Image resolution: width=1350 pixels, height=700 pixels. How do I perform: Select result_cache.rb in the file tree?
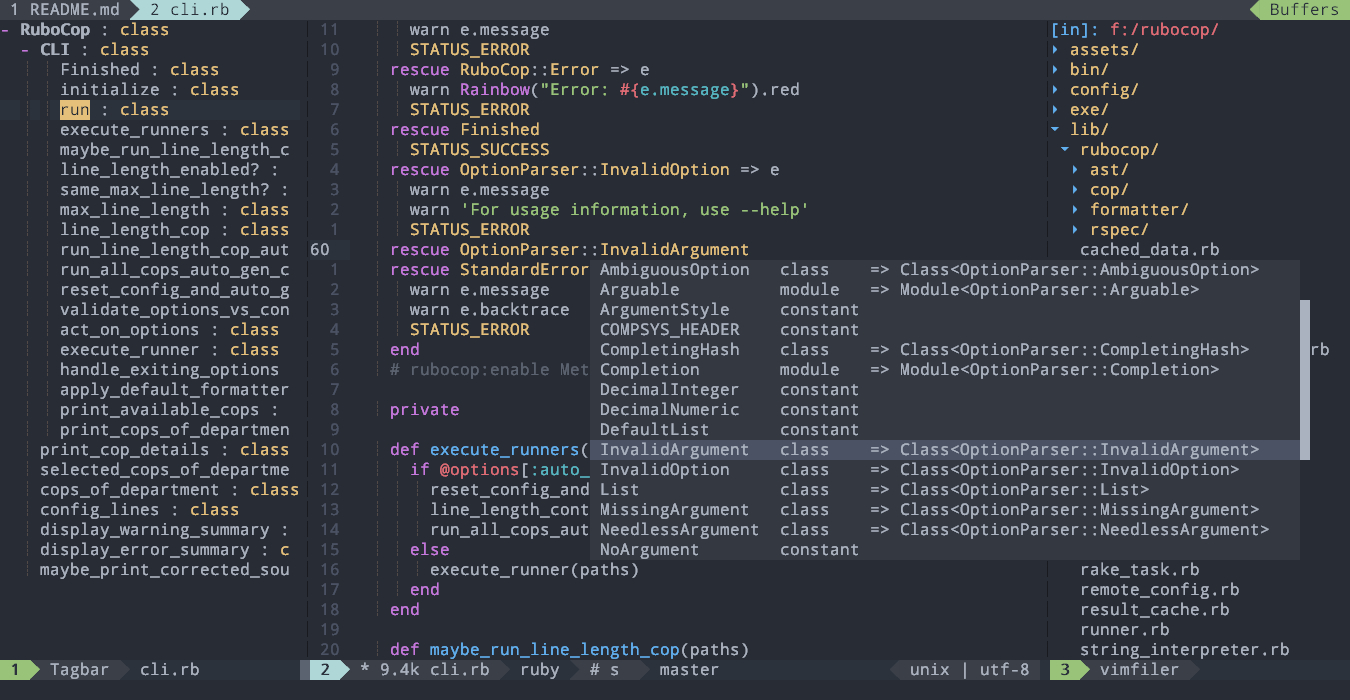1155,610
